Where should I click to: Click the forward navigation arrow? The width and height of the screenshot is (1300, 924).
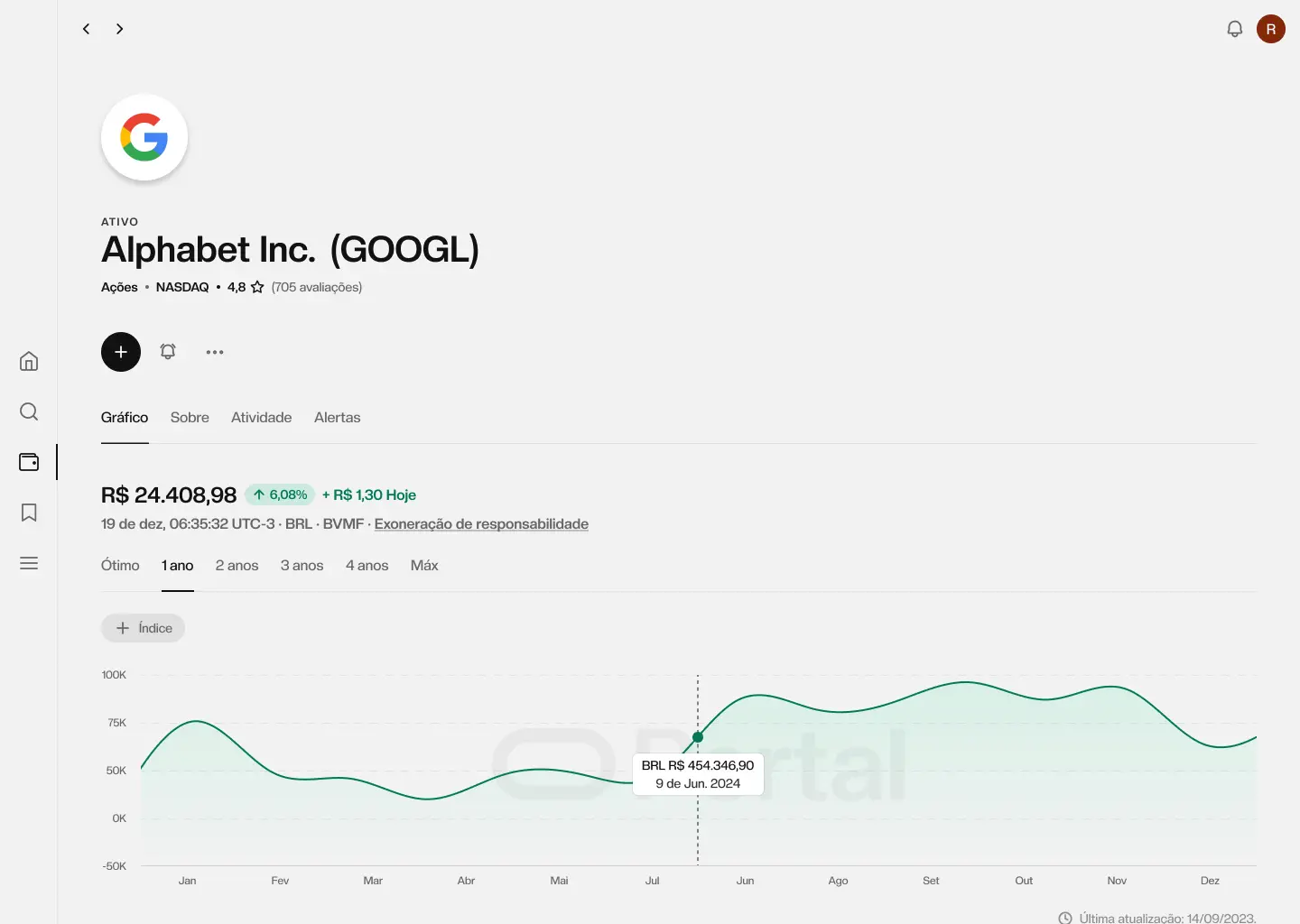tap(119, 29)
